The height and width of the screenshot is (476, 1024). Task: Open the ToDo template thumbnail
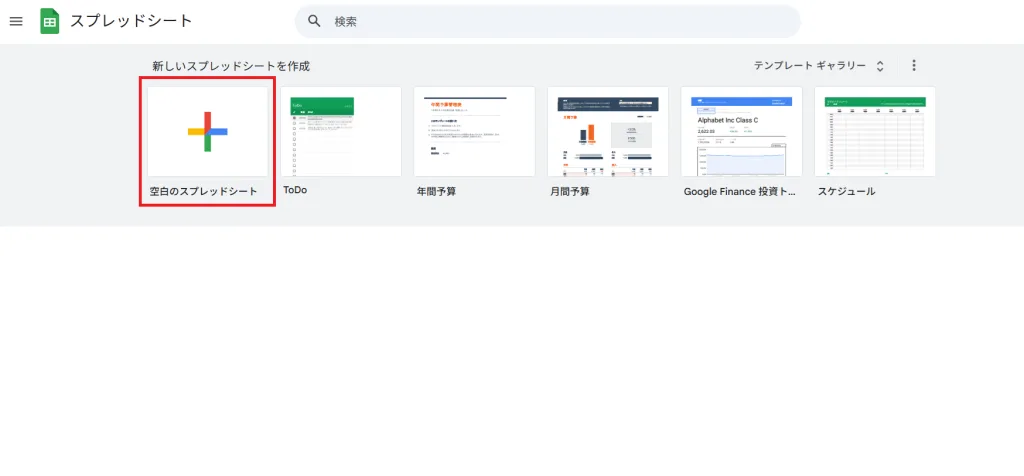341,131
